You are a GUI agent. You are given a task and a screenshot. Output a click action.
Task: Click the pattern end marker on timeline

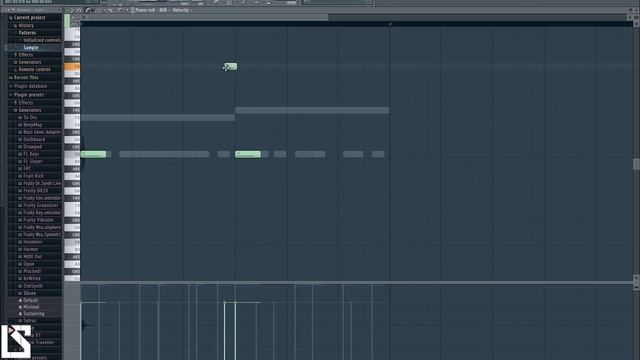pos(390,24)
